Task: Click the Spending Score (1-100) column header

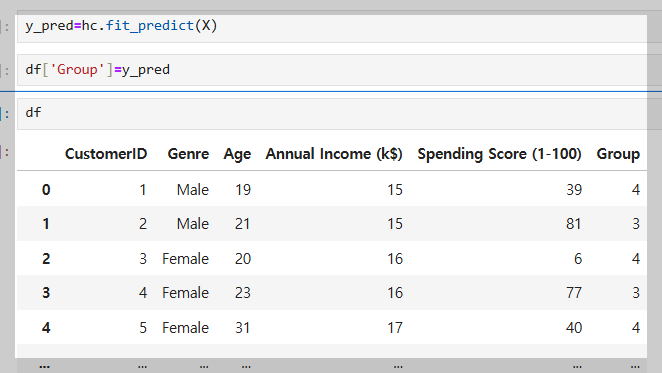Action: coord(499,154)
